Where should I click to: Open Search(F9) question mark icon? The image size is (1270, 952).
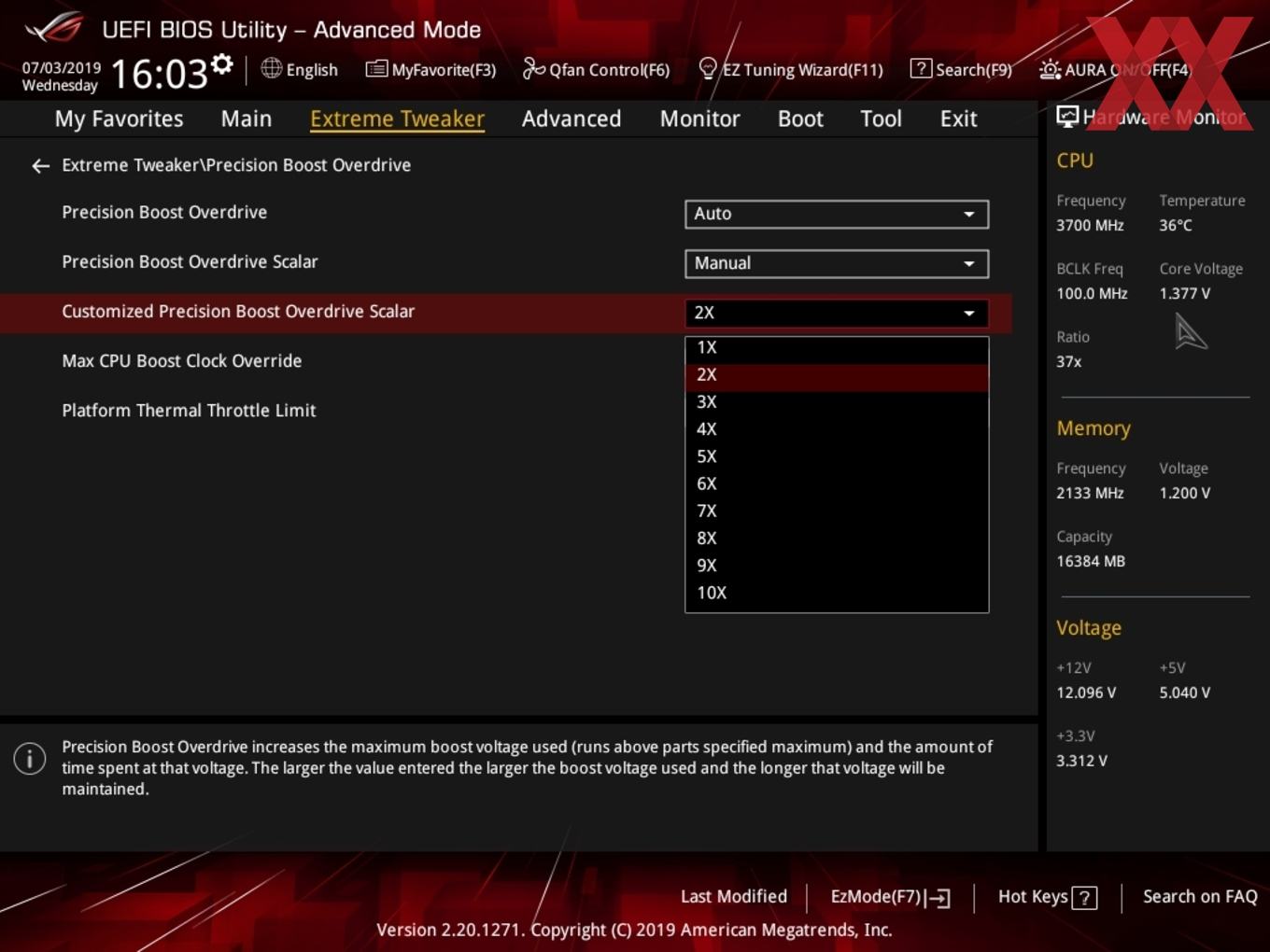(x=921, y=68)
